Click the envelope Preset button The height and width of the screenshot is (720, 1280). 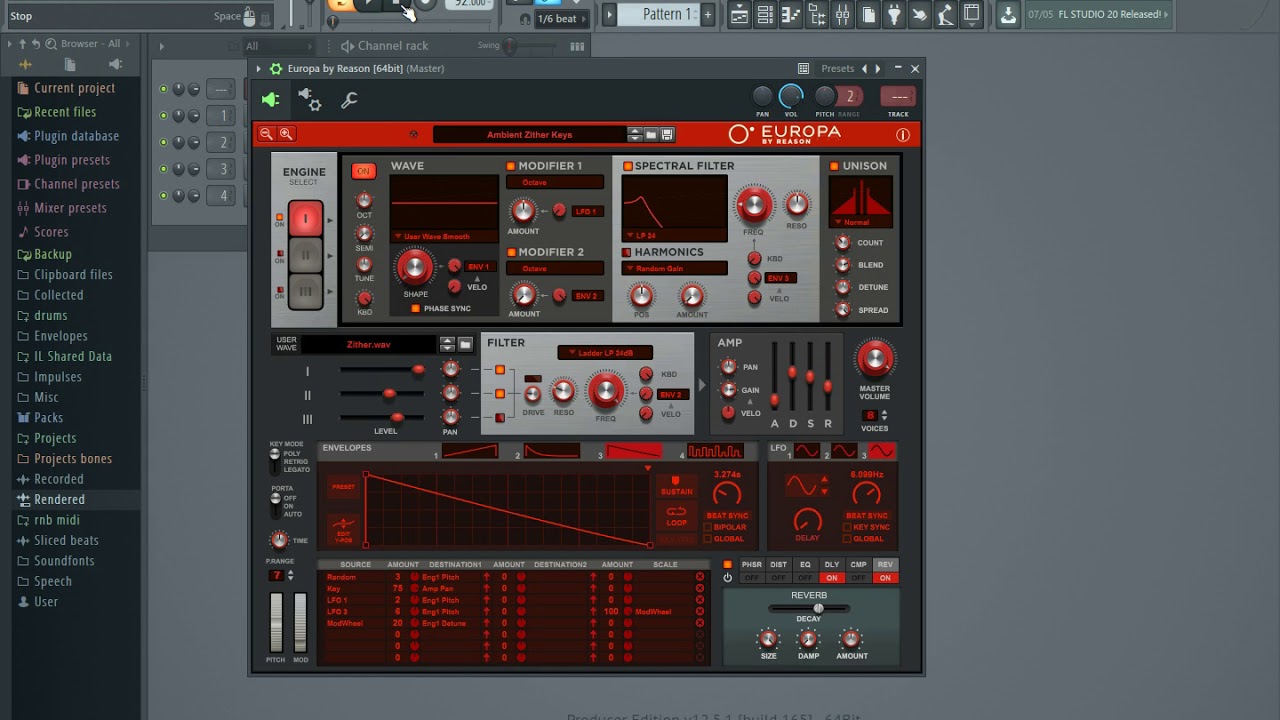343,487
